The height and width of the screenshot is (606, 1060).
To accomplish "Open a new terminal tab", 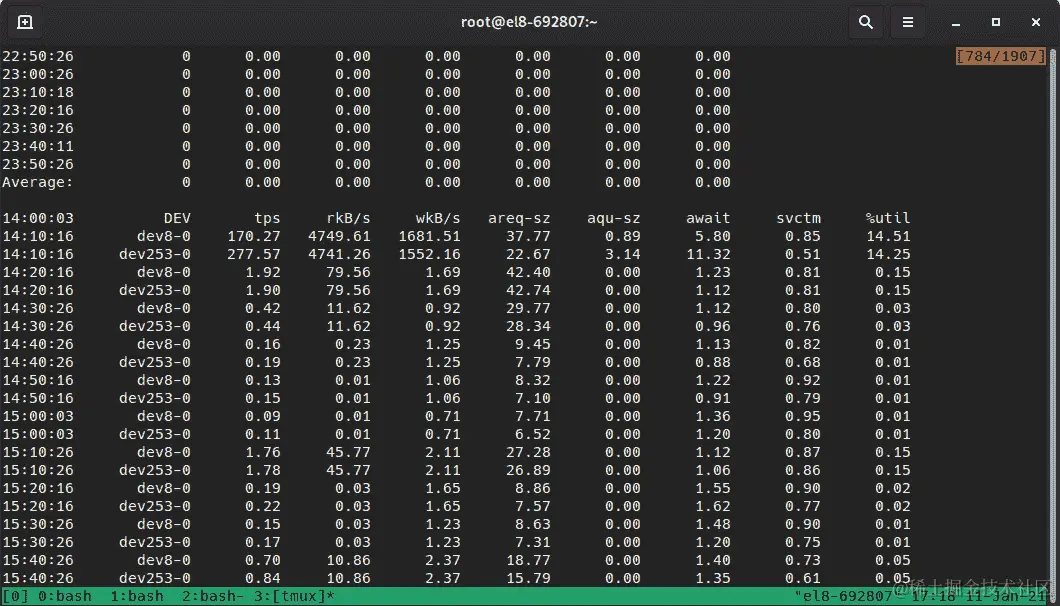I will coord(25,22).
